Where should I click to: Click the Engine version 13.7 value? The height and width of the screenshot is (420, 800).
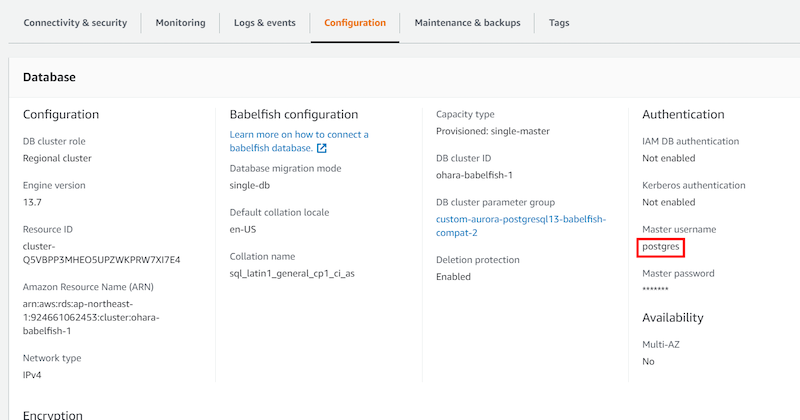tap(33, 201)
